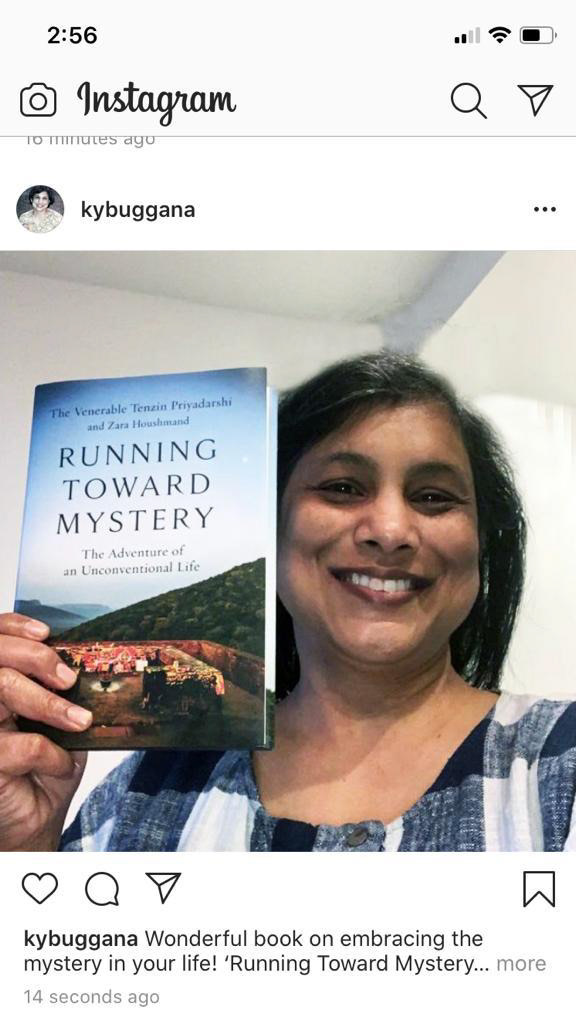Tap the kybuggana username in the caption
576x1024 pixels.
tap(80, 939)
